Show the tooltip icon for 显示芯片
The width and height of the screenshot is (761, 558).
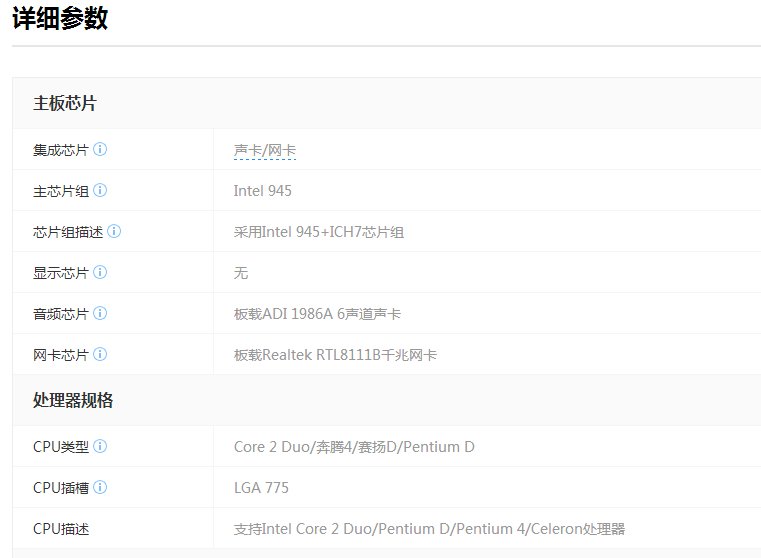click(100, 273)
